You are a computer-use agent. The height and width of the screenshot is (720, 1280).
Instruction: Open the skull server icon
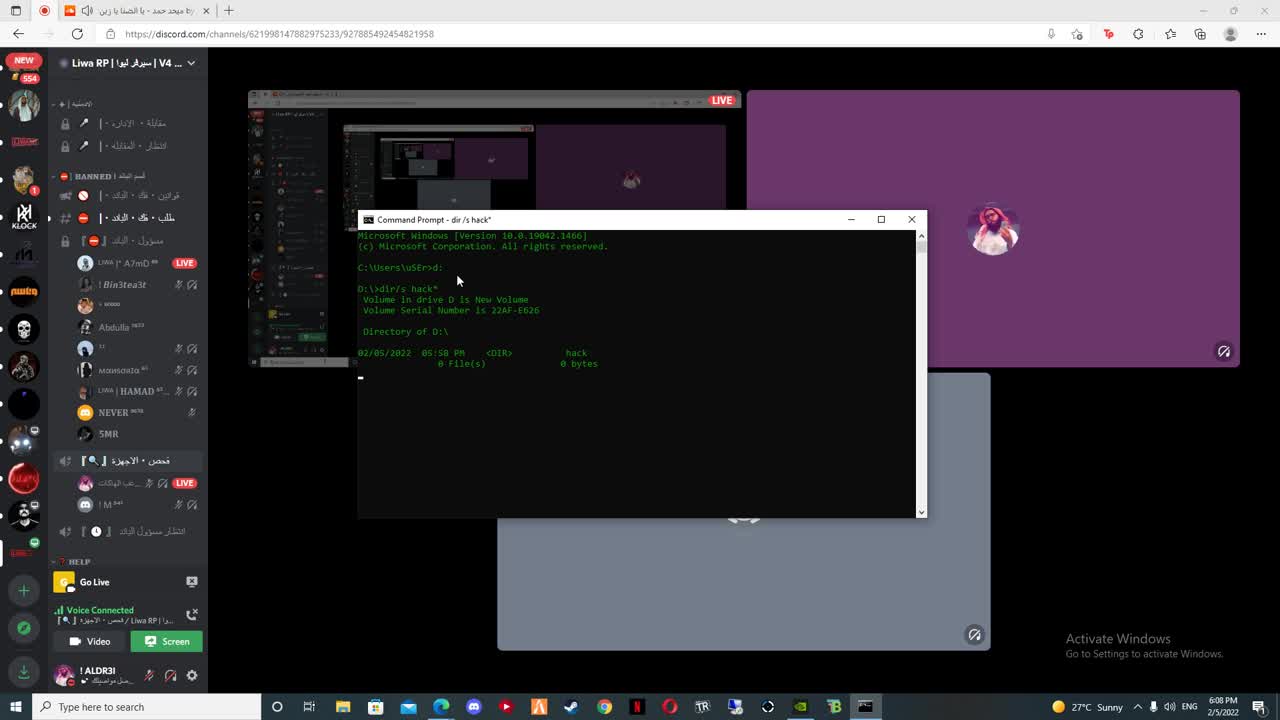(x=24, y=328)
